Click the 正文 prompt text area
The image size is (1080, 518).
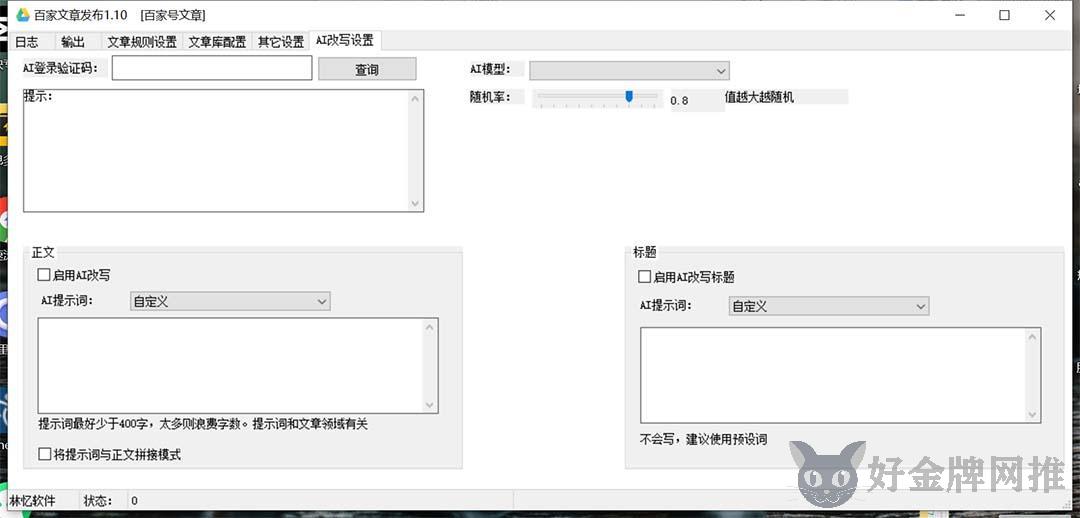pyautogui.click(x=238, y=366)
